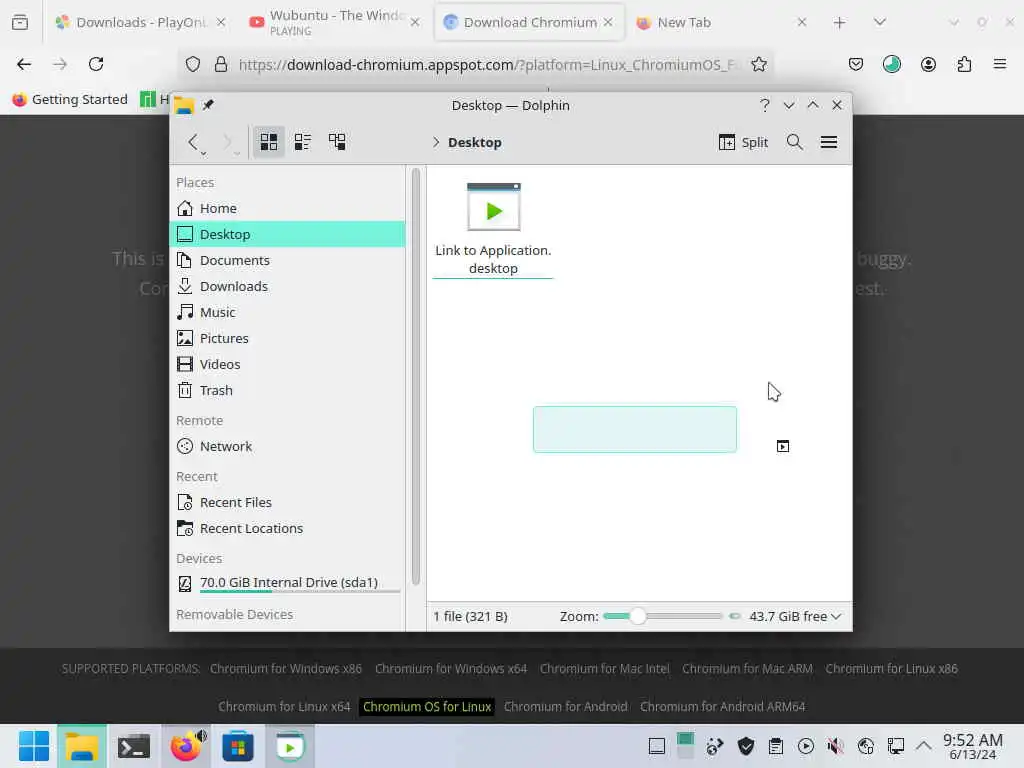
Task: Open Videos in Places panel
Action: pos(287,364)
